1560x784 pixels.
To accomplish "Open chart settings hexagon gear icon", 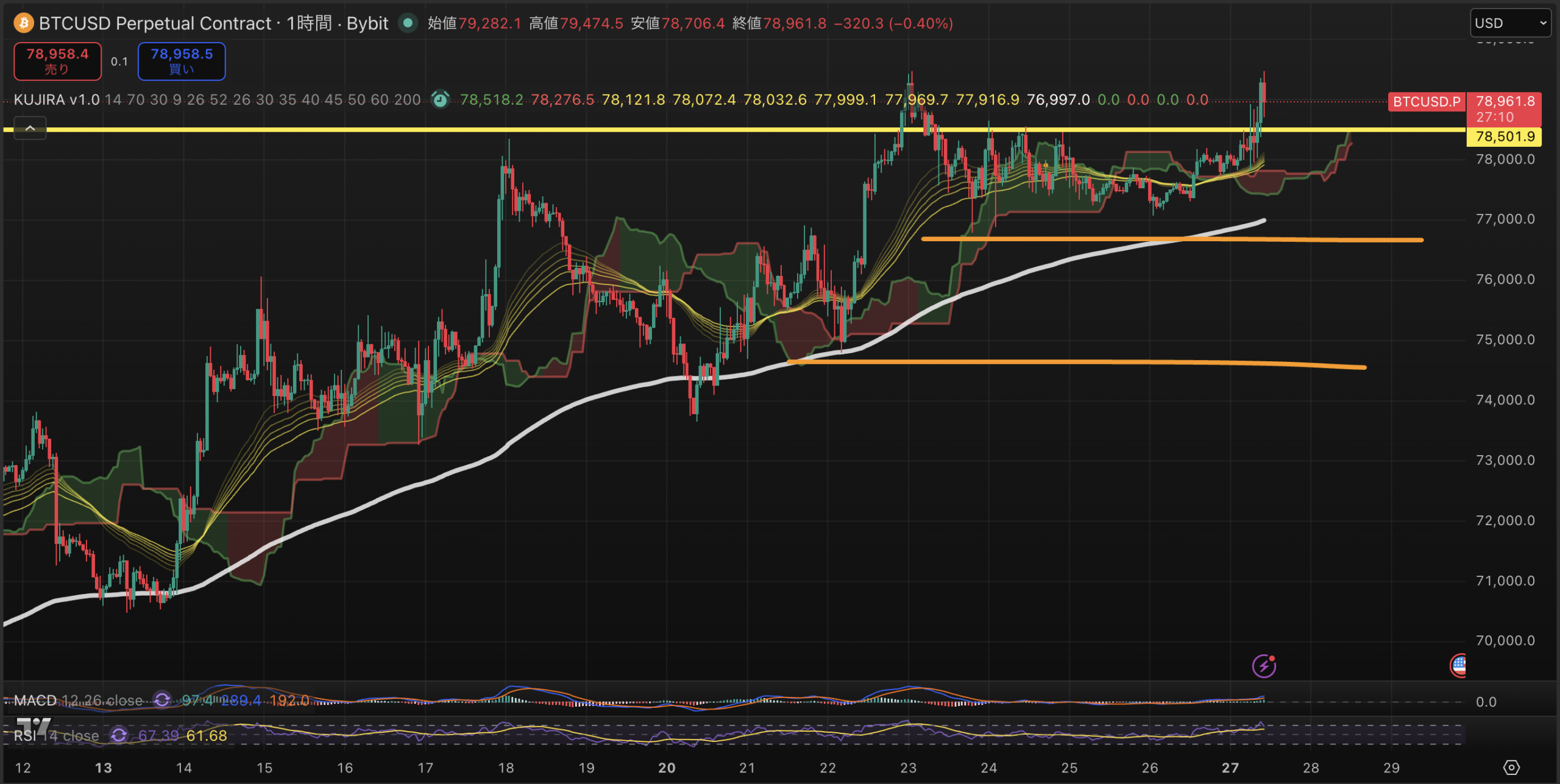I will [1511, 768].
